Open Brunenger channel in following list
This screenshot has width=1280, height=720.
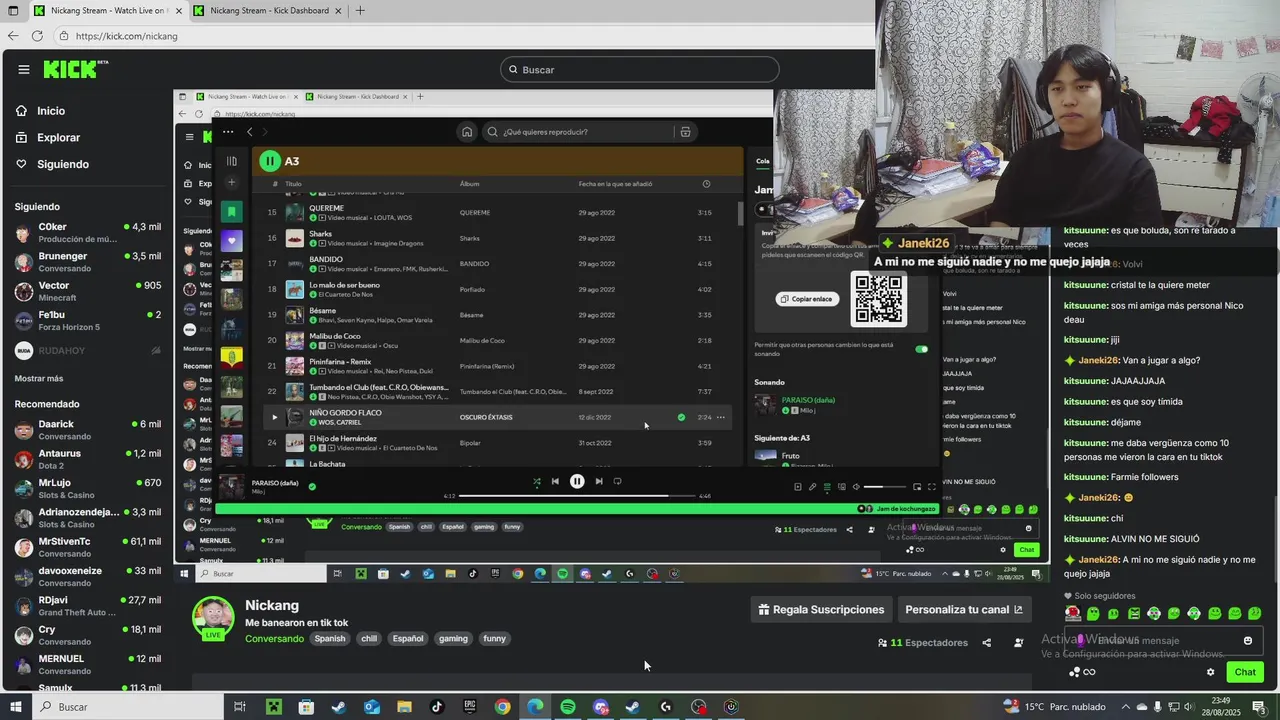87,262
